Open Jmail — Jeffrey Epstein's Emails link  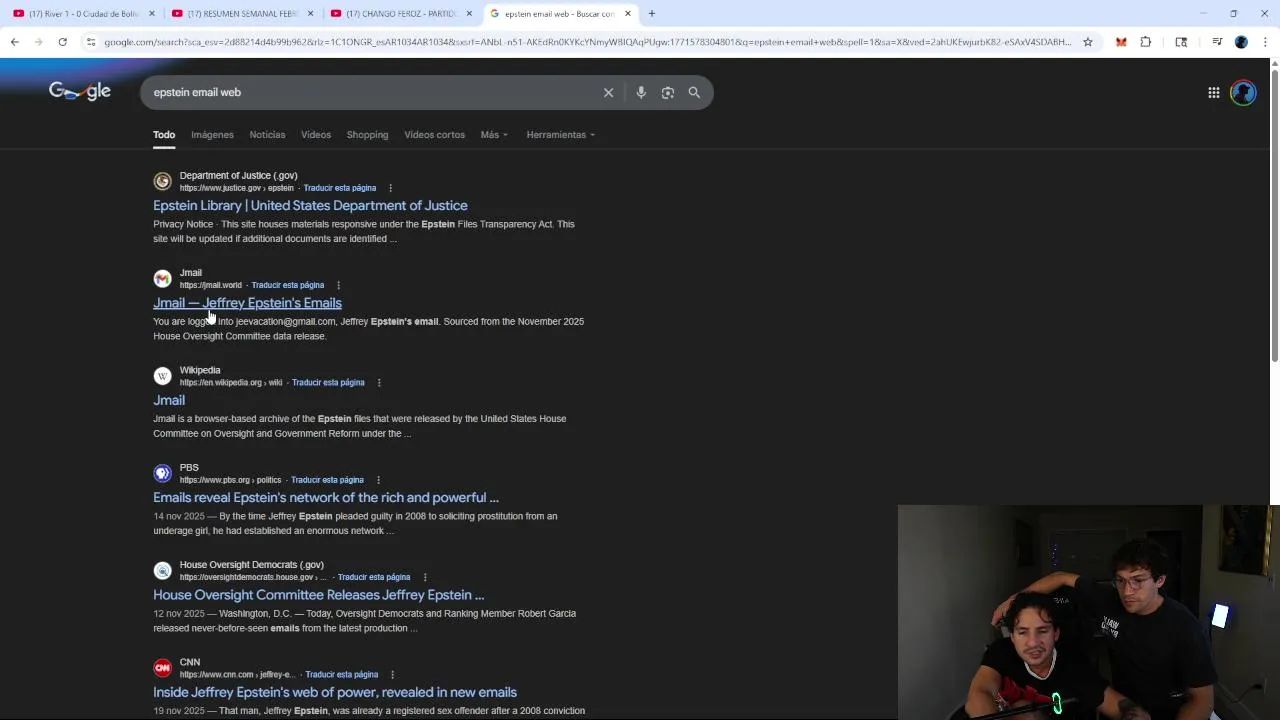tap(247, 303)
